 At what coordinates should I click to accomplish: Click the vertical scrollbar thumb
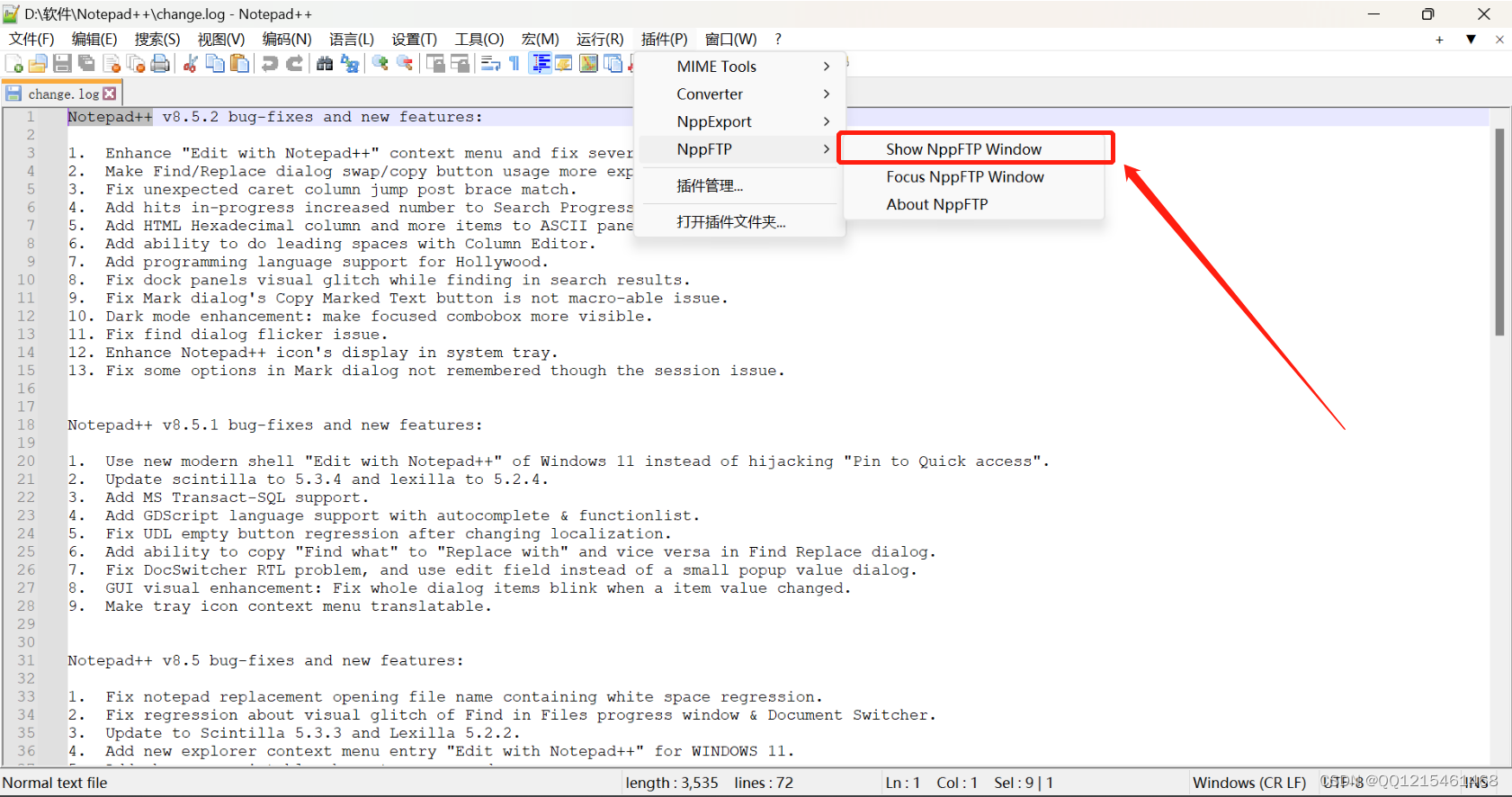[x=1499, y=232]
